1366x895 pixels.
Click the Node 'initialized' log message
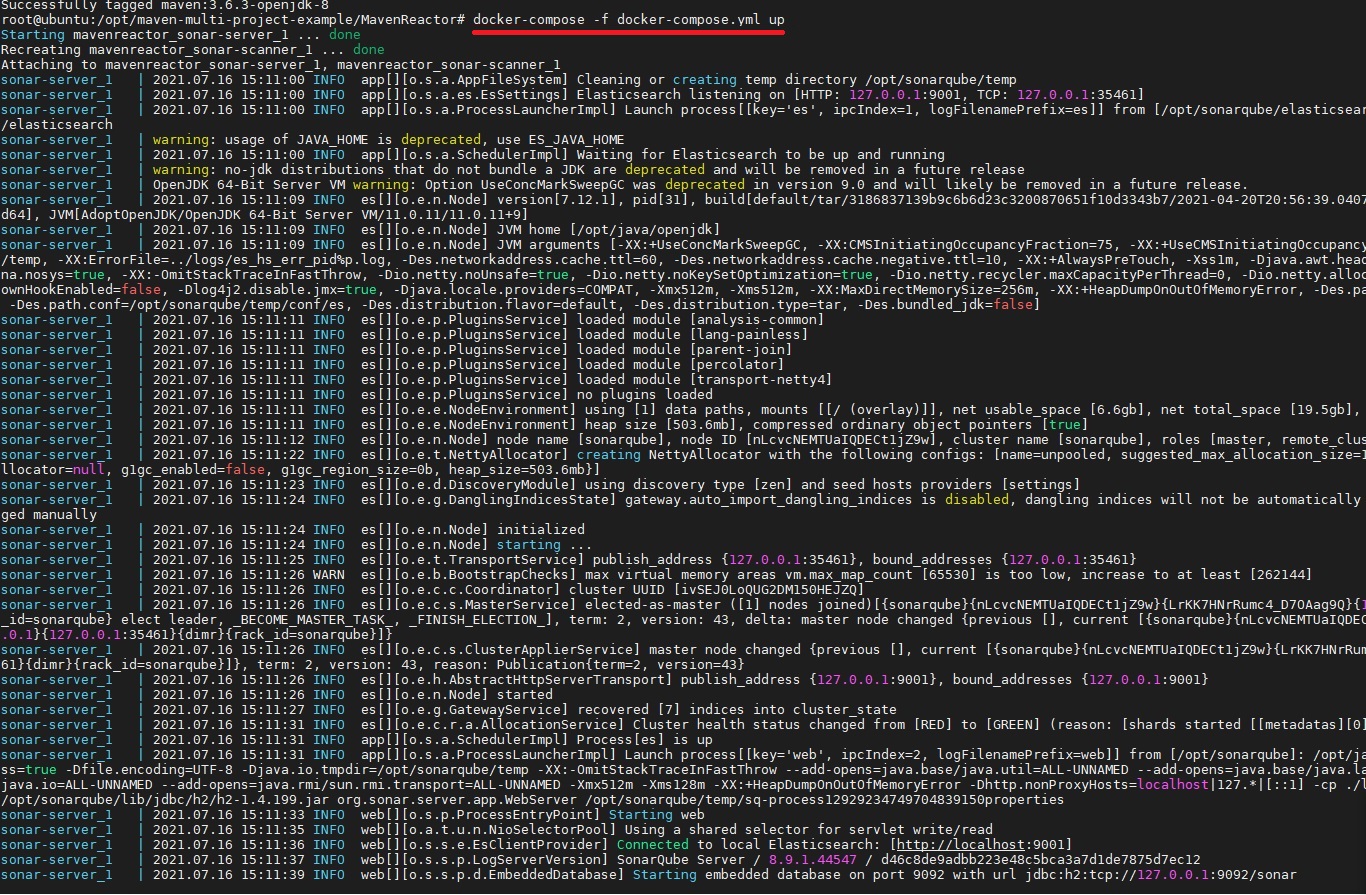(541, 530)
